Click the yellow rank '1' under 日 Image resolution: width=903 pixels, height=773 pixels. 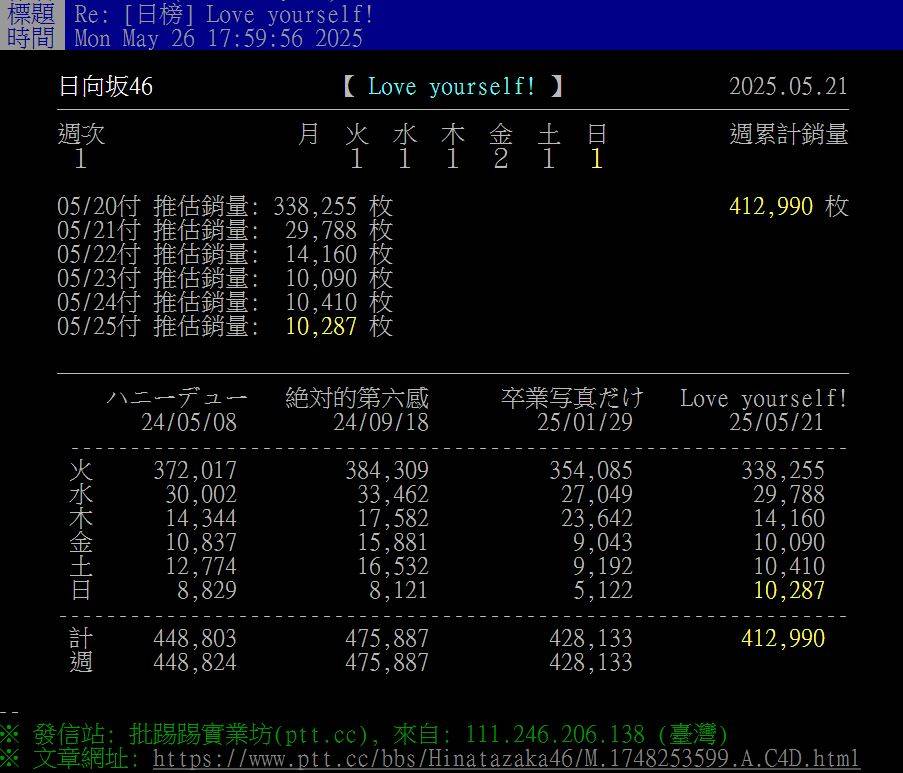click(x=597, y=158)
